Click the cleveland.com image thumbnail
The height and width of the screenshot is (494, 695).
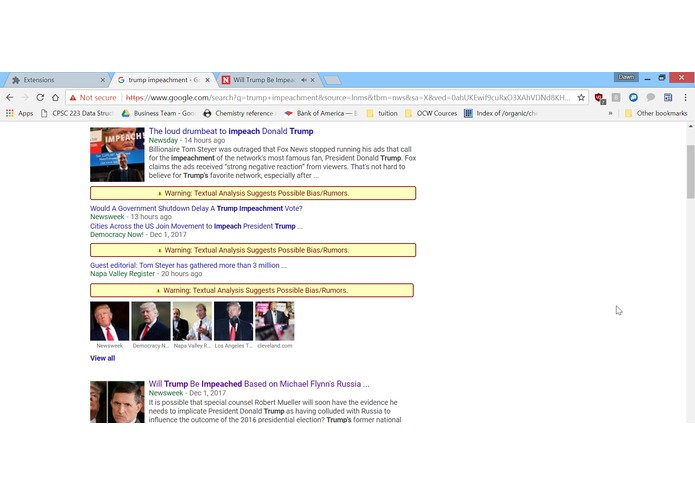pos(274,321)
